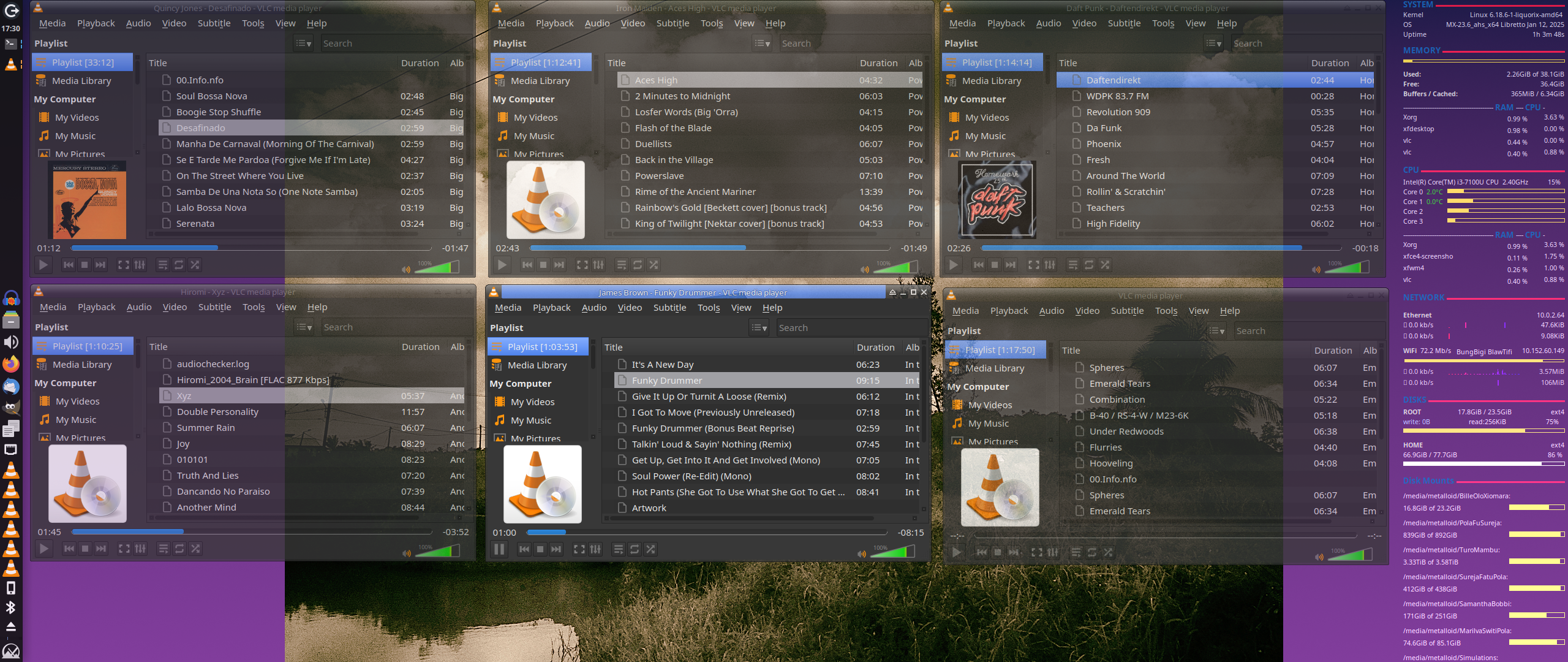Go to previous track in Quincy Jones window

click(69, 265)
